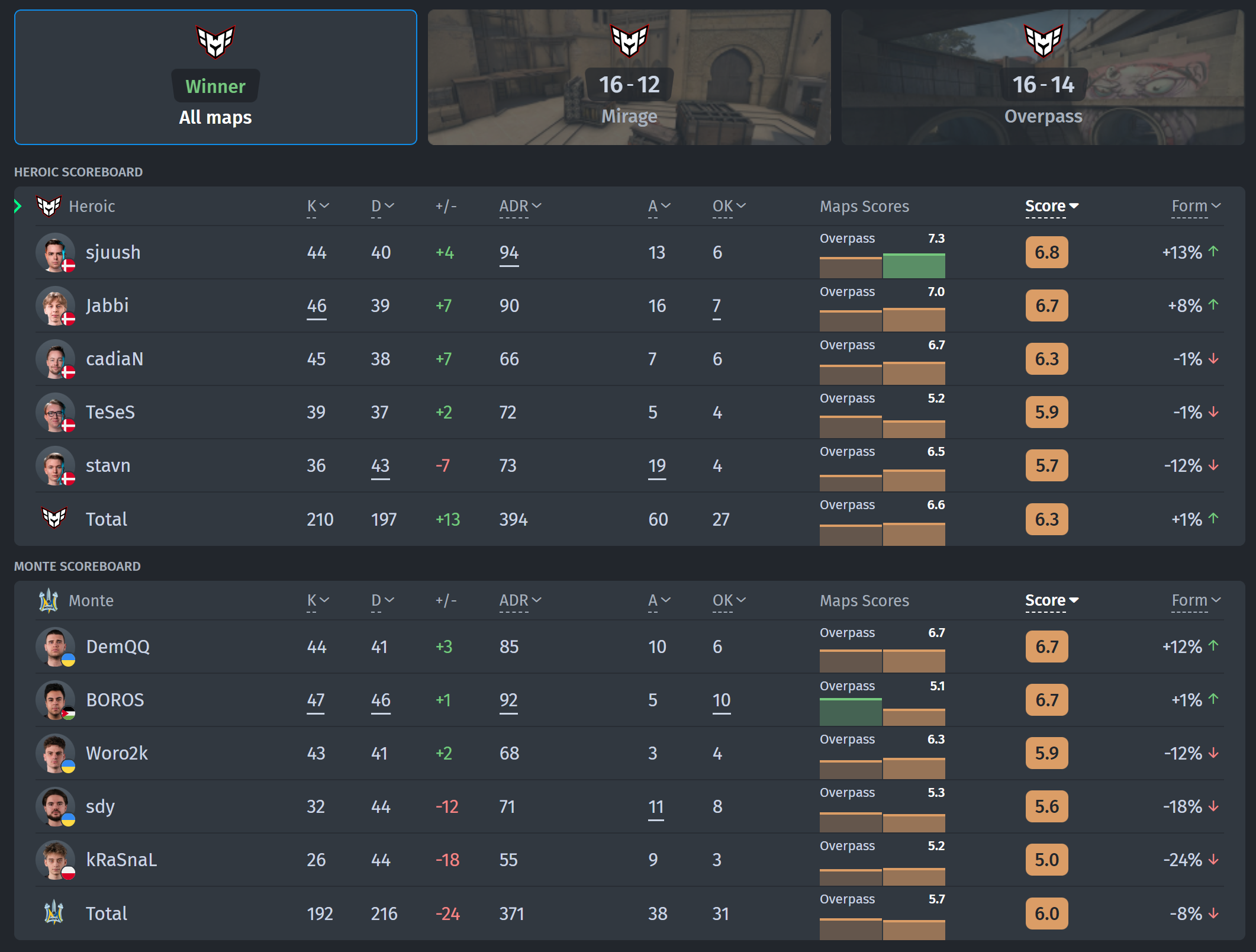Open Jabbi's player profile link
The height and width of the screenshot is (952, 1256).
tap(107, 305)
